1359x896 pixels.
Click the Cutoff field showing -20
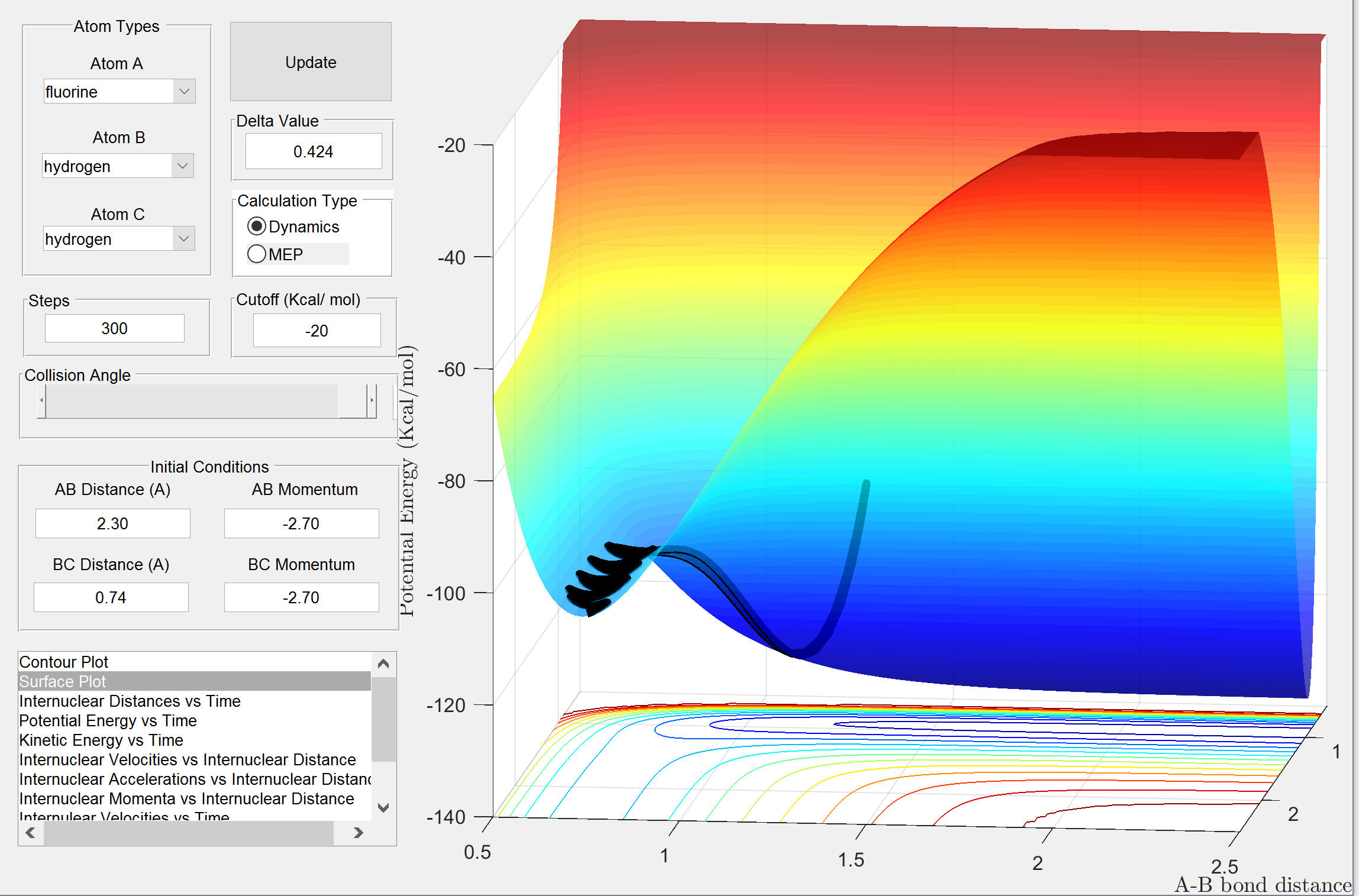point(317,331)
